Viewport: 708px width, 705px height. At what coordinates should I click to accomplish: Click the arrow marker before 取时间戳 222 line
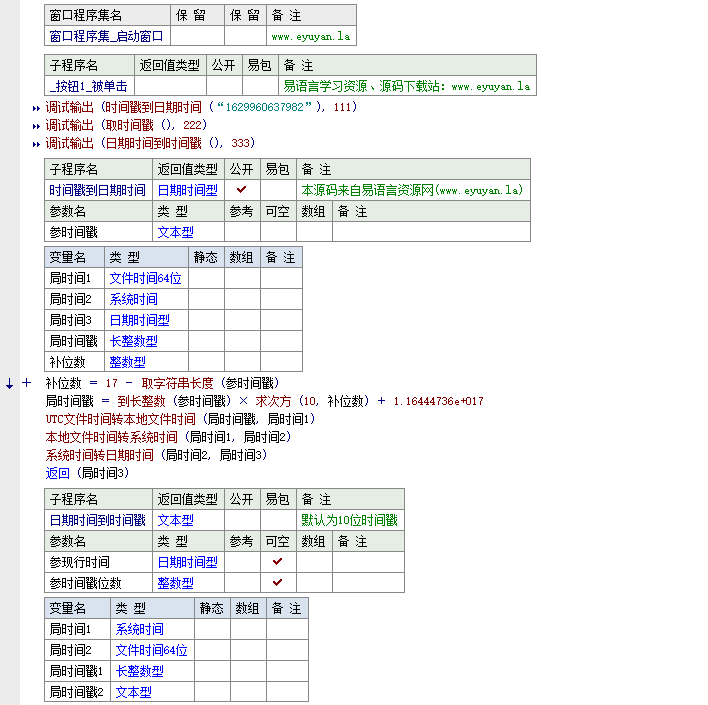(36, 126)
